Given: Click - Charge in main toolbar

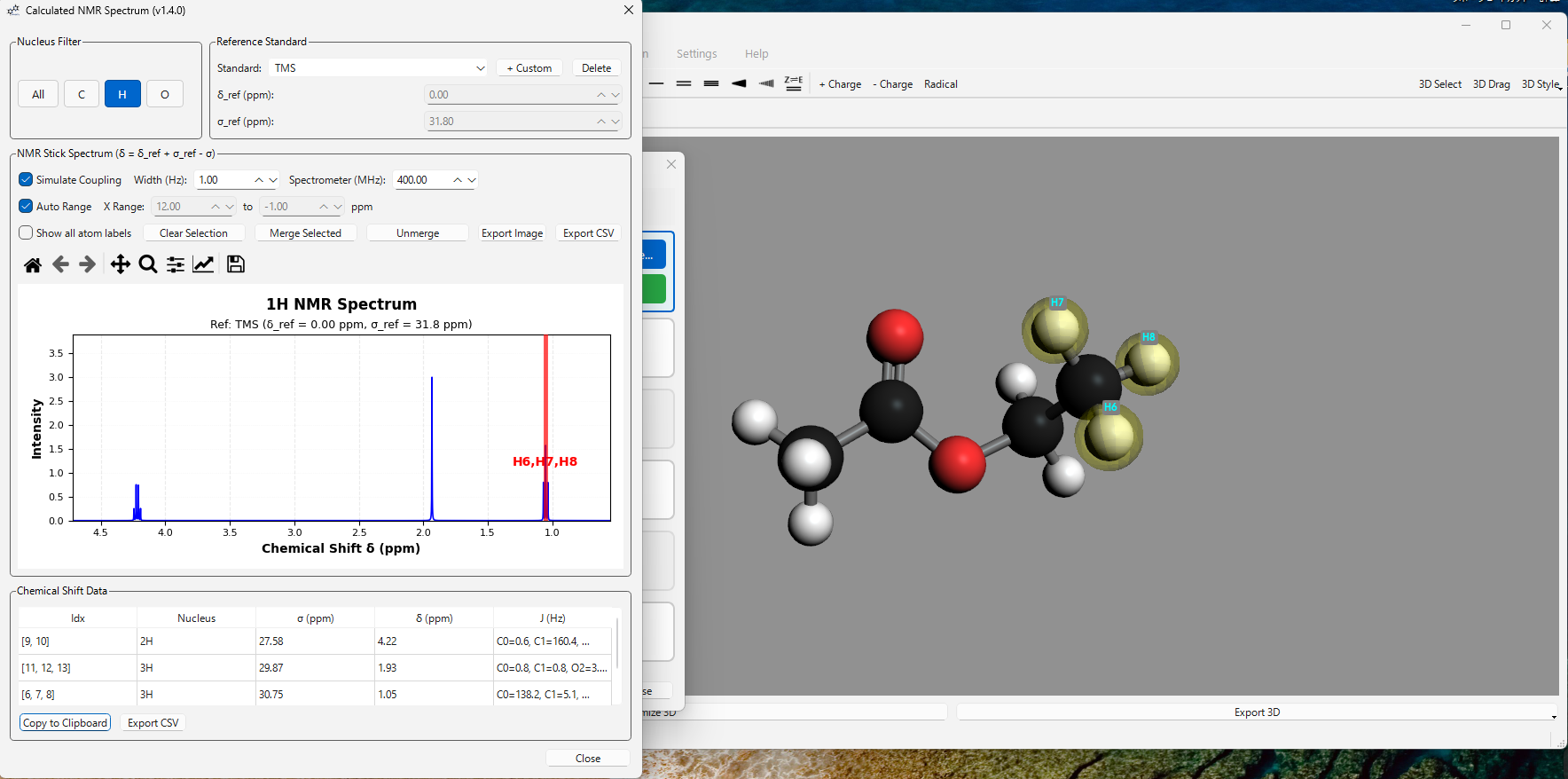Looking at the screenshot, I should [x=892, y=84].
